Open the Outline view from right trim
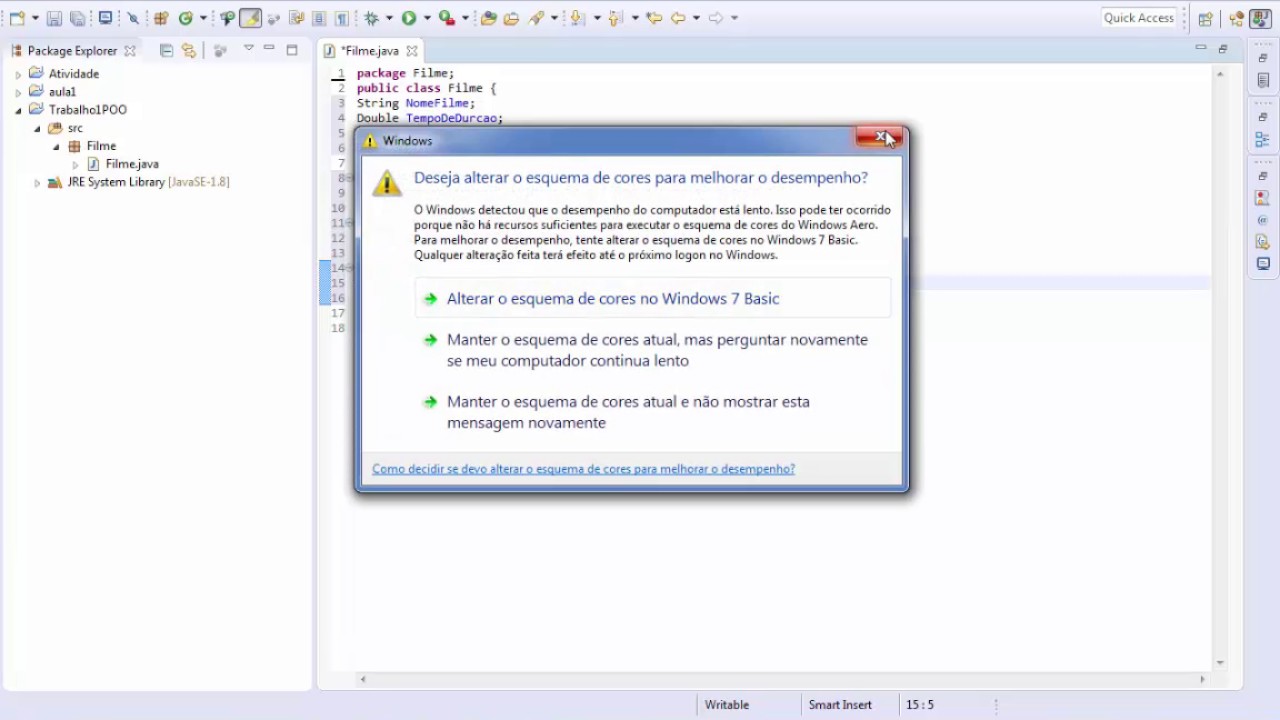 click(1263, 139)
